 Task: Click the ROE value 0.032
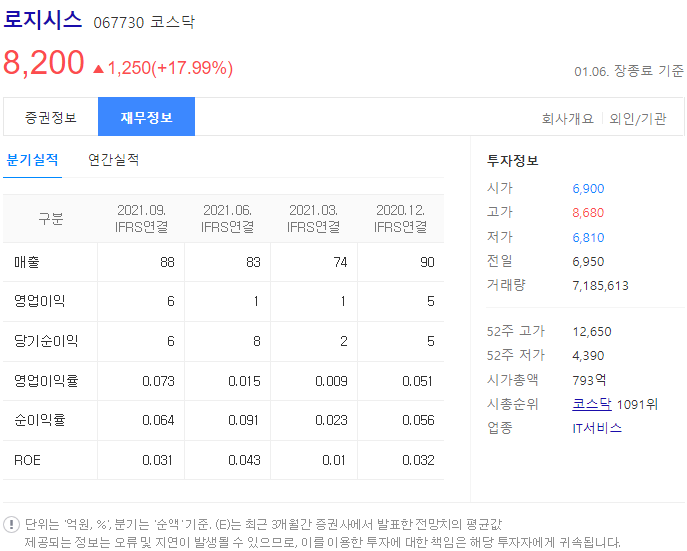(x=418, y=460)
